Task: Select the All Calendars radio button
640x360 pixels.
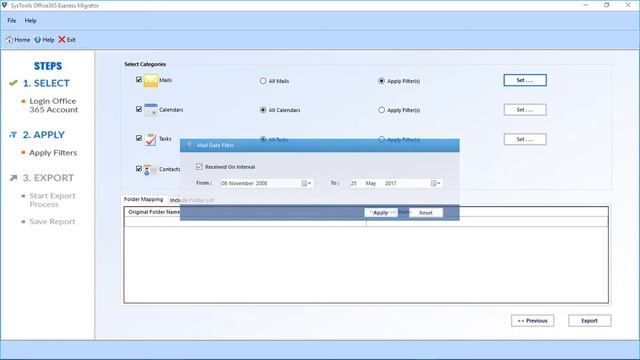Action: 263,110
